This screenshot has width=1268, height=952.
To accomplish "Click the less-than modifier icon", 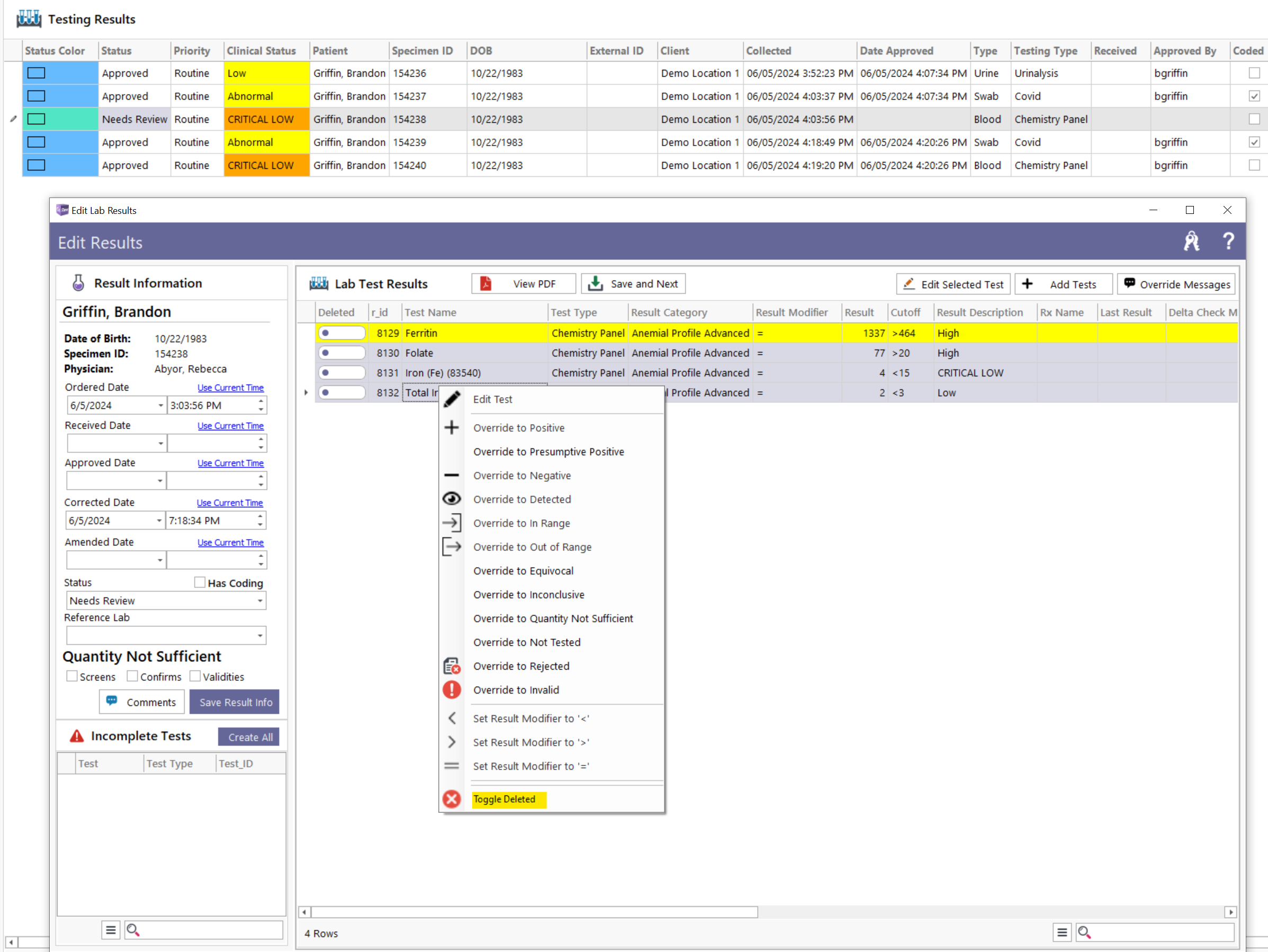I will 452,718.
